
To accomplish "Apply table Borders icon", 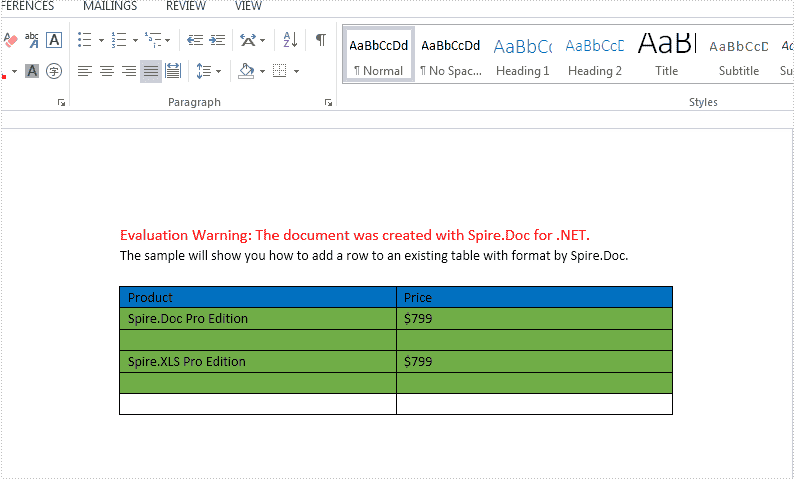I will 280,71.
